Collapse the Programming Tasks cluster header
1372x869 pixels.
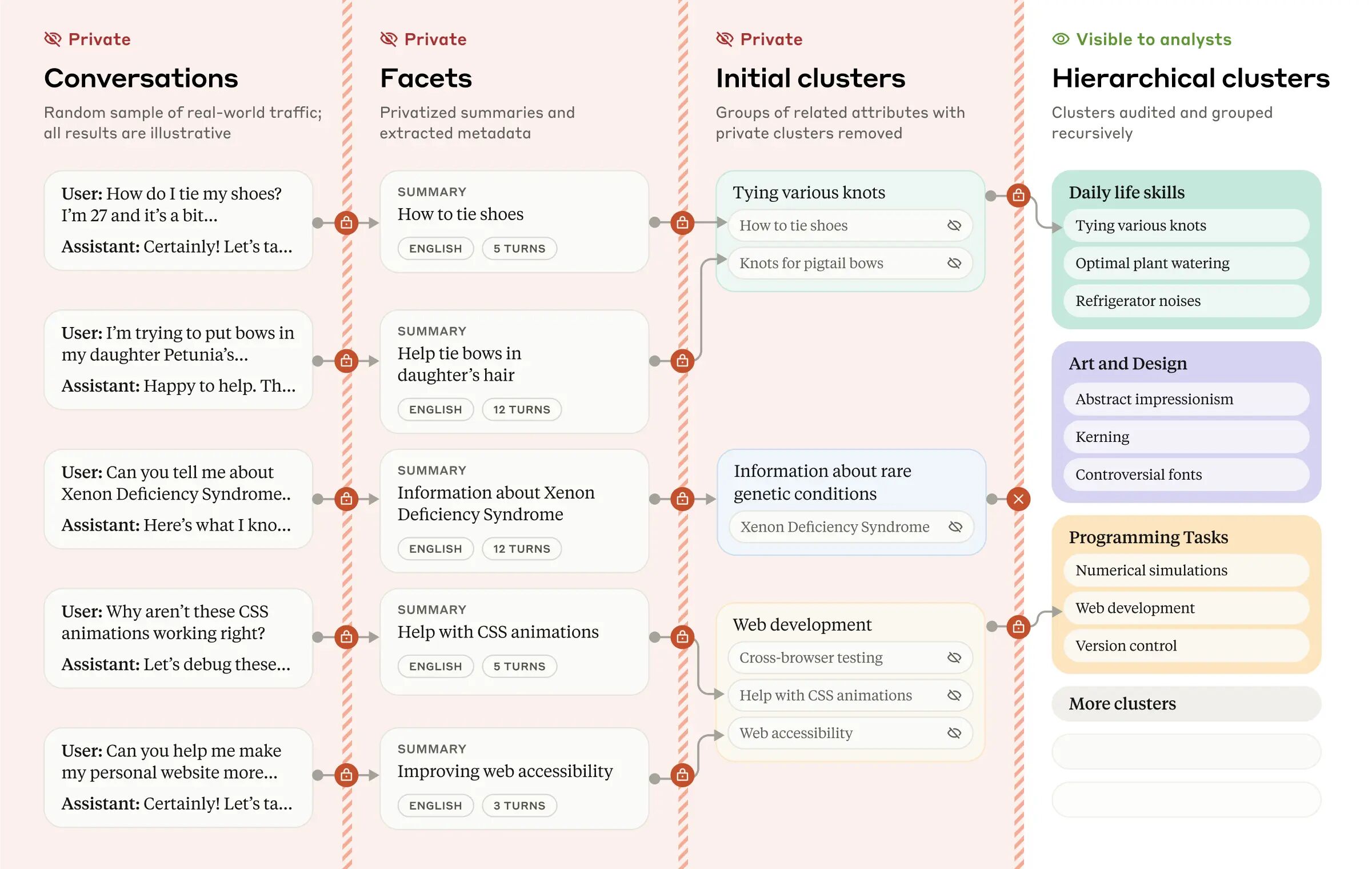click(1148, 537)
